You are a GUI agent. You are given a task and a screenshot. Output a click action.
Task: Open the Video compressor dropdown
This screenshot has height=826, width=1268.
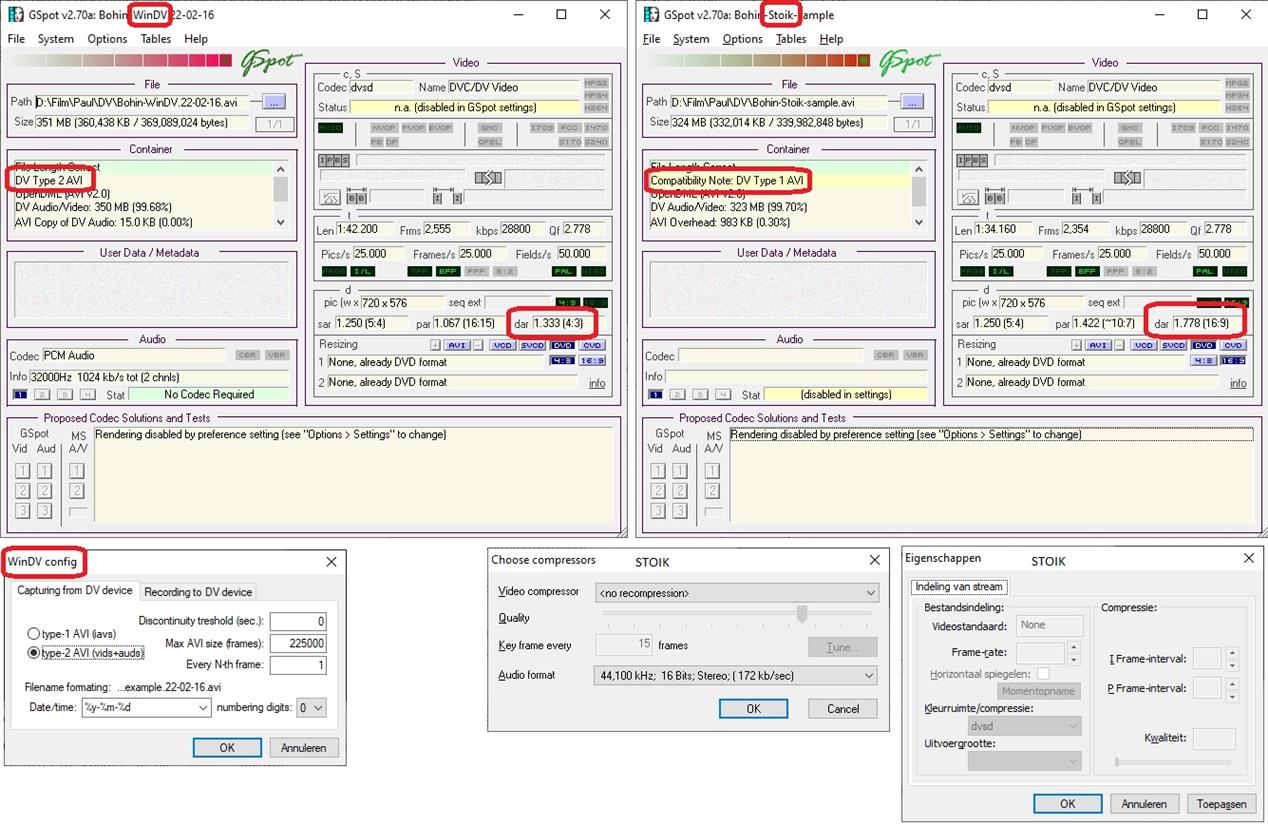[x=737, y=593]
